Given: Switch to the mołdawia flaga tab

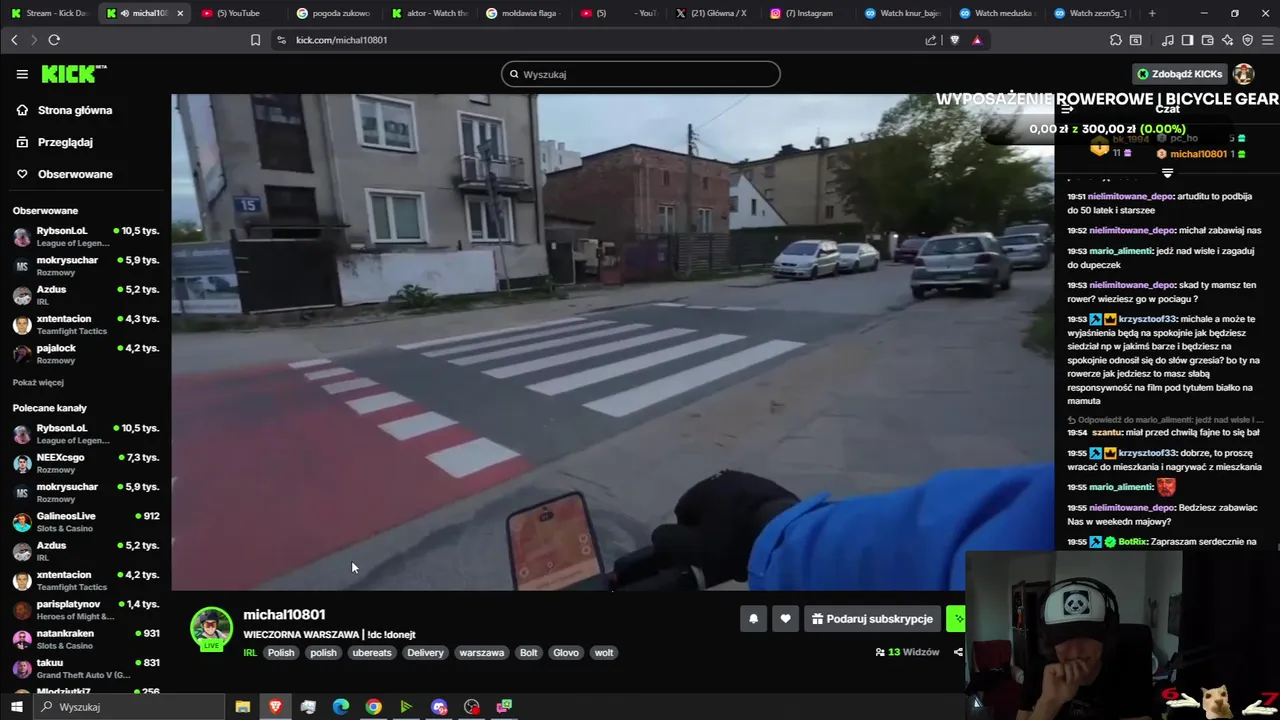Looking at the screenshot, I should (523, 13).
